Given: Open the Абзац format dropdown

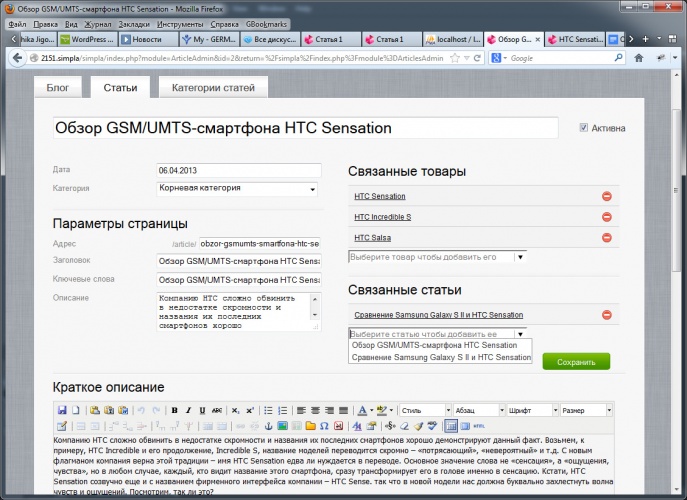Looking at the screenshot, I should [x=479, y=411].
